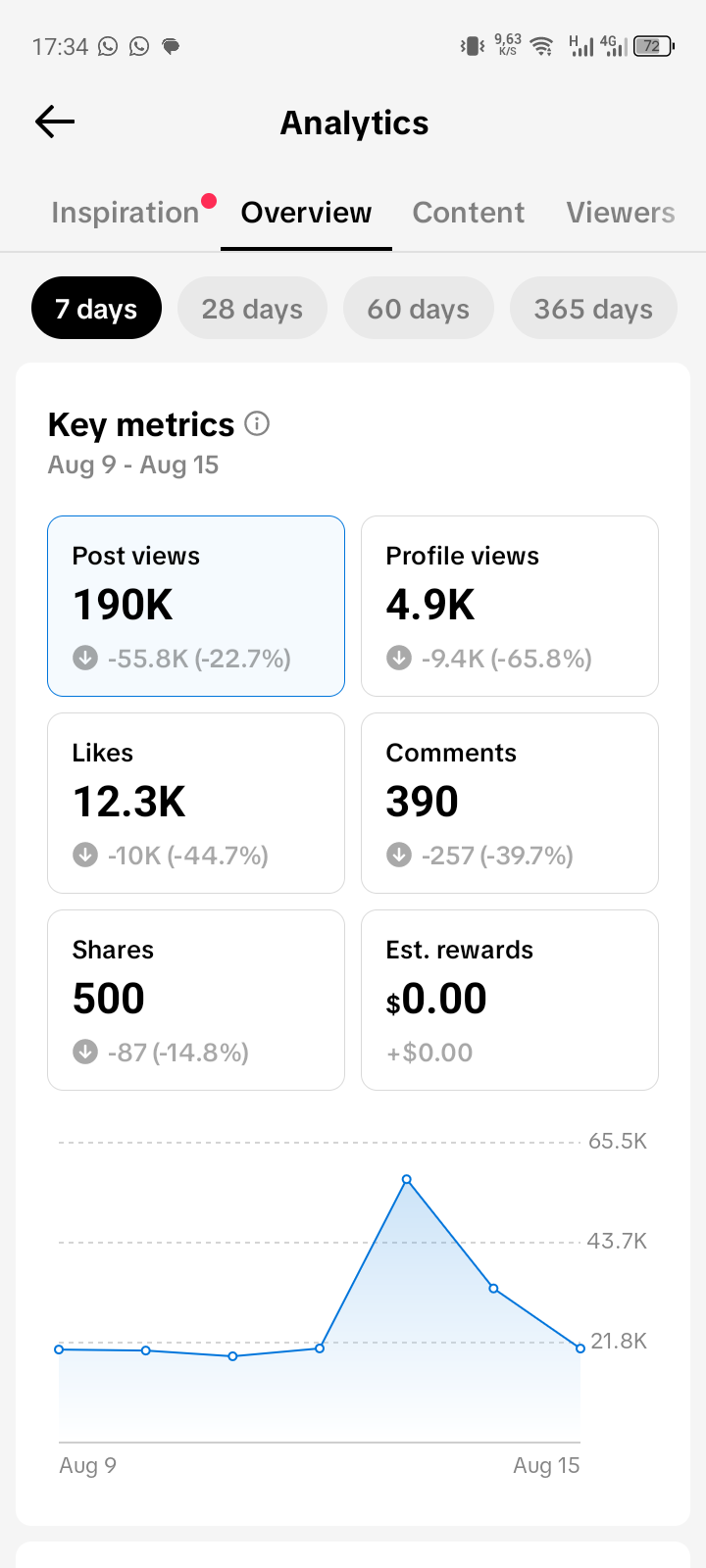Open the Key metrics info icon
The image size is (706, 1568).
coord(257,423)
